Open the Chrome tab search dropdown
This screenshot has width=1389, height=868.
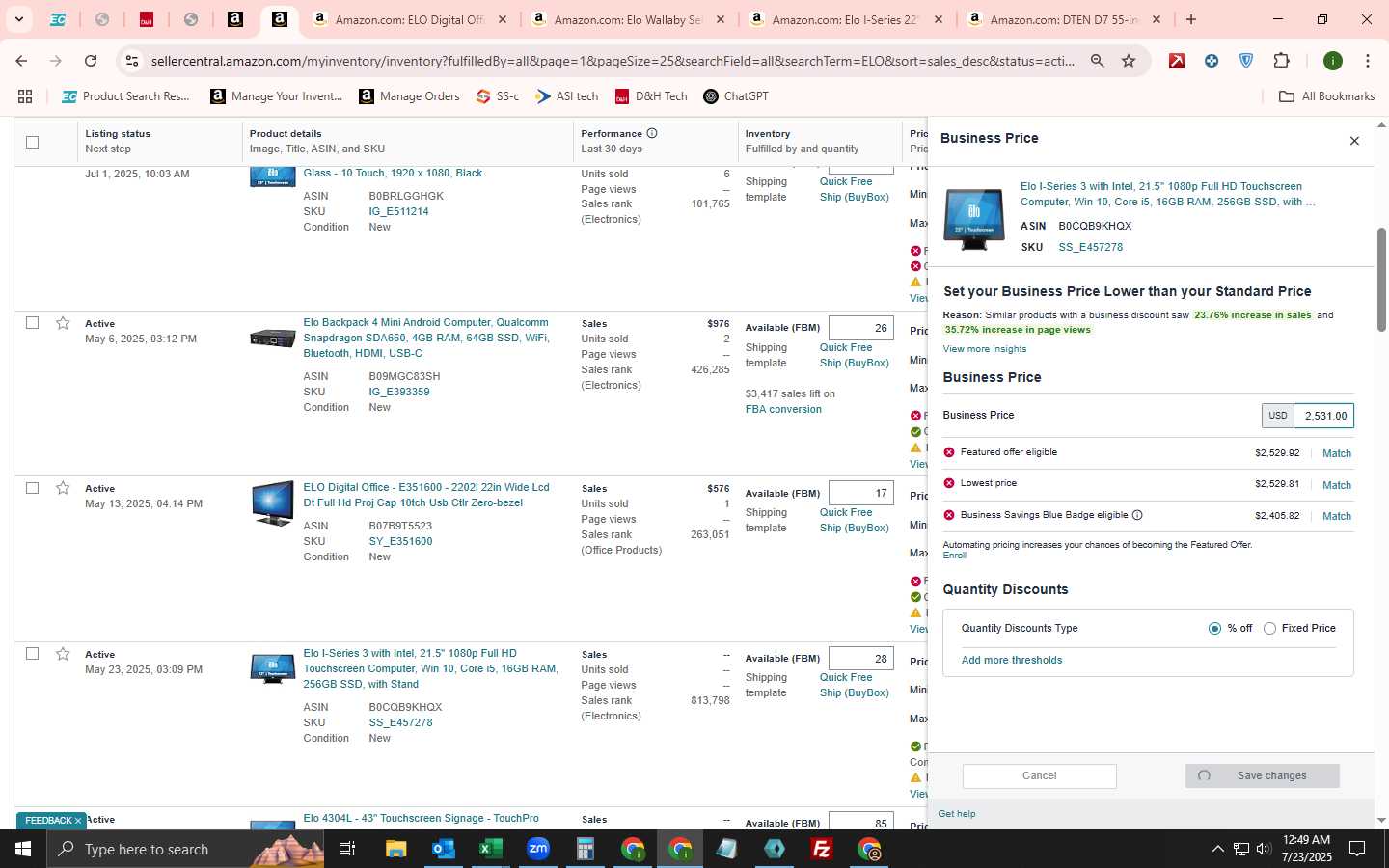point(18,19)
